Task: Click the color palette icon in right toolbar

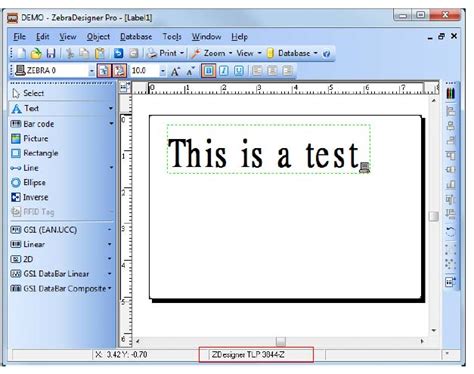Action: pos(450,93)
